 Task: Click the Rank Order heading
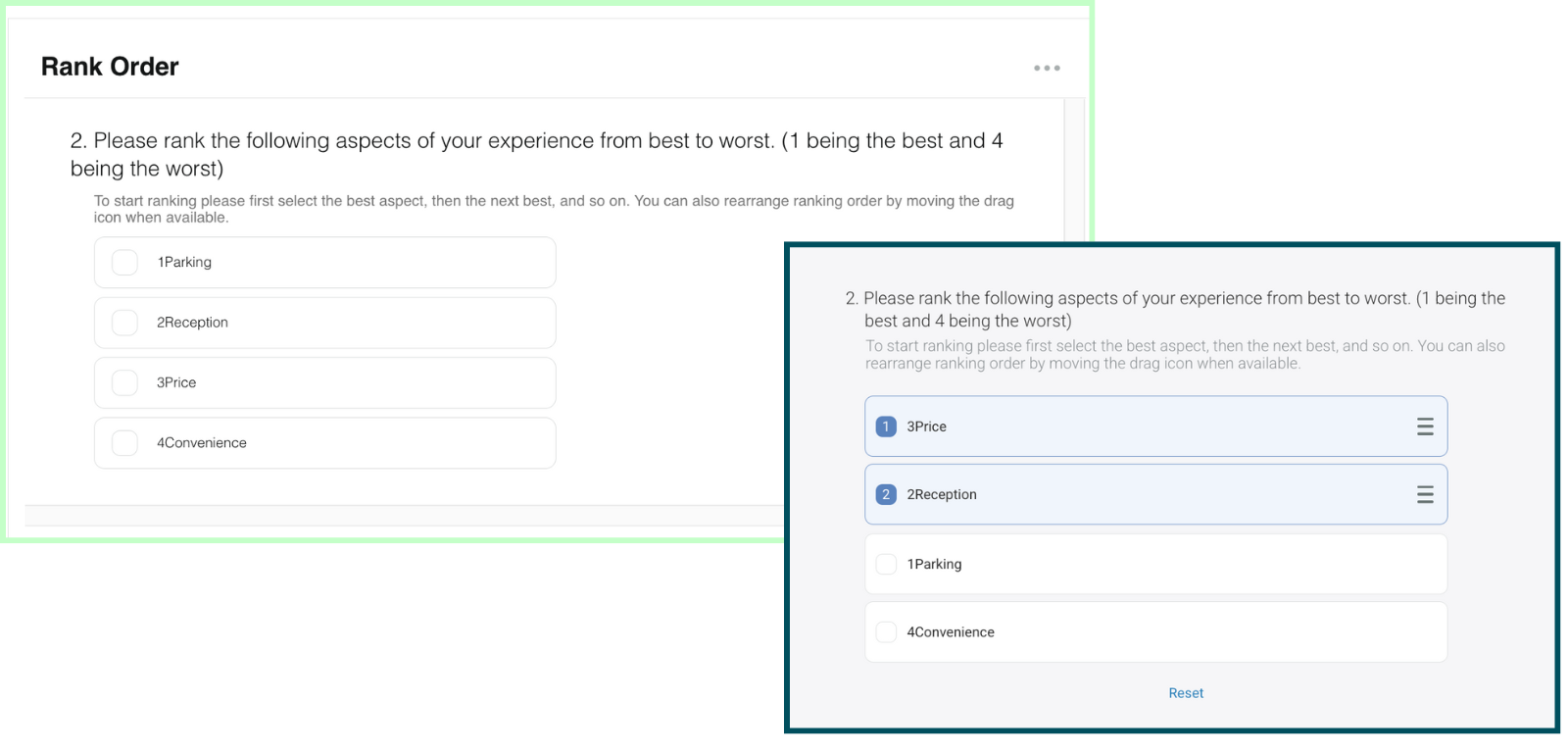pos(110,67)
